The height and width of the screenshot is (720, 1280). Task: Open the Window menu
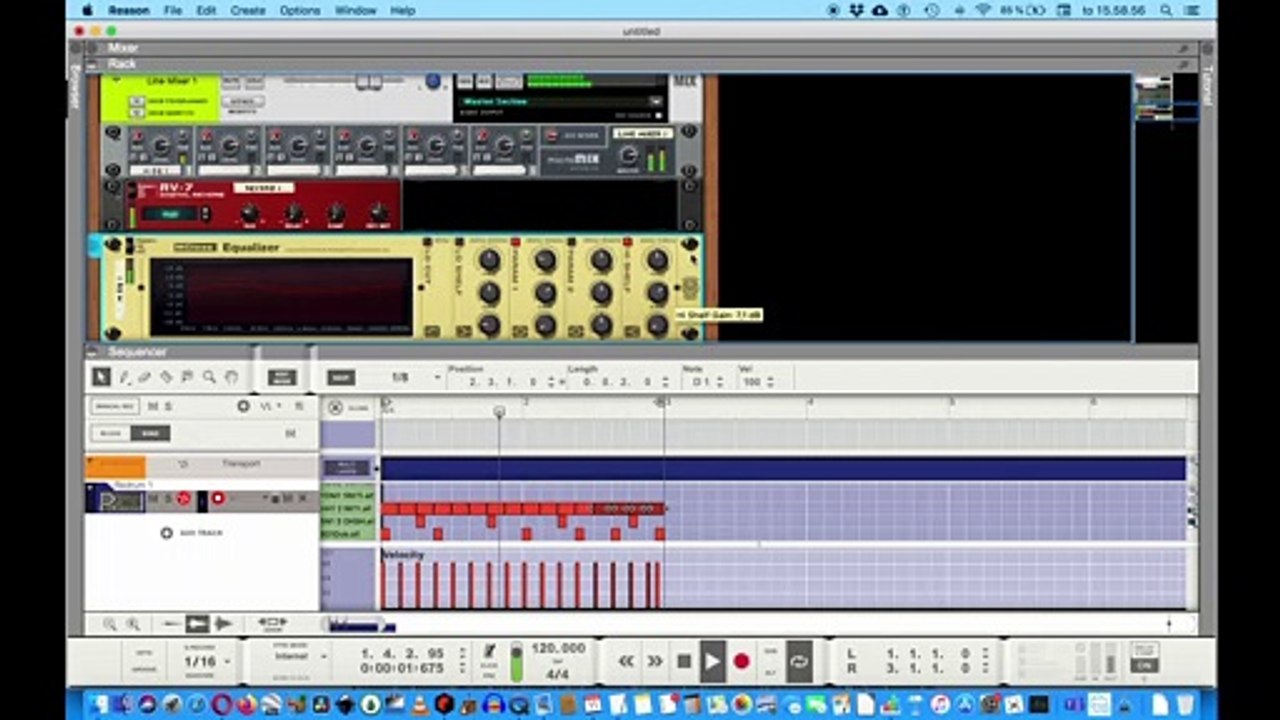(356, 10)
